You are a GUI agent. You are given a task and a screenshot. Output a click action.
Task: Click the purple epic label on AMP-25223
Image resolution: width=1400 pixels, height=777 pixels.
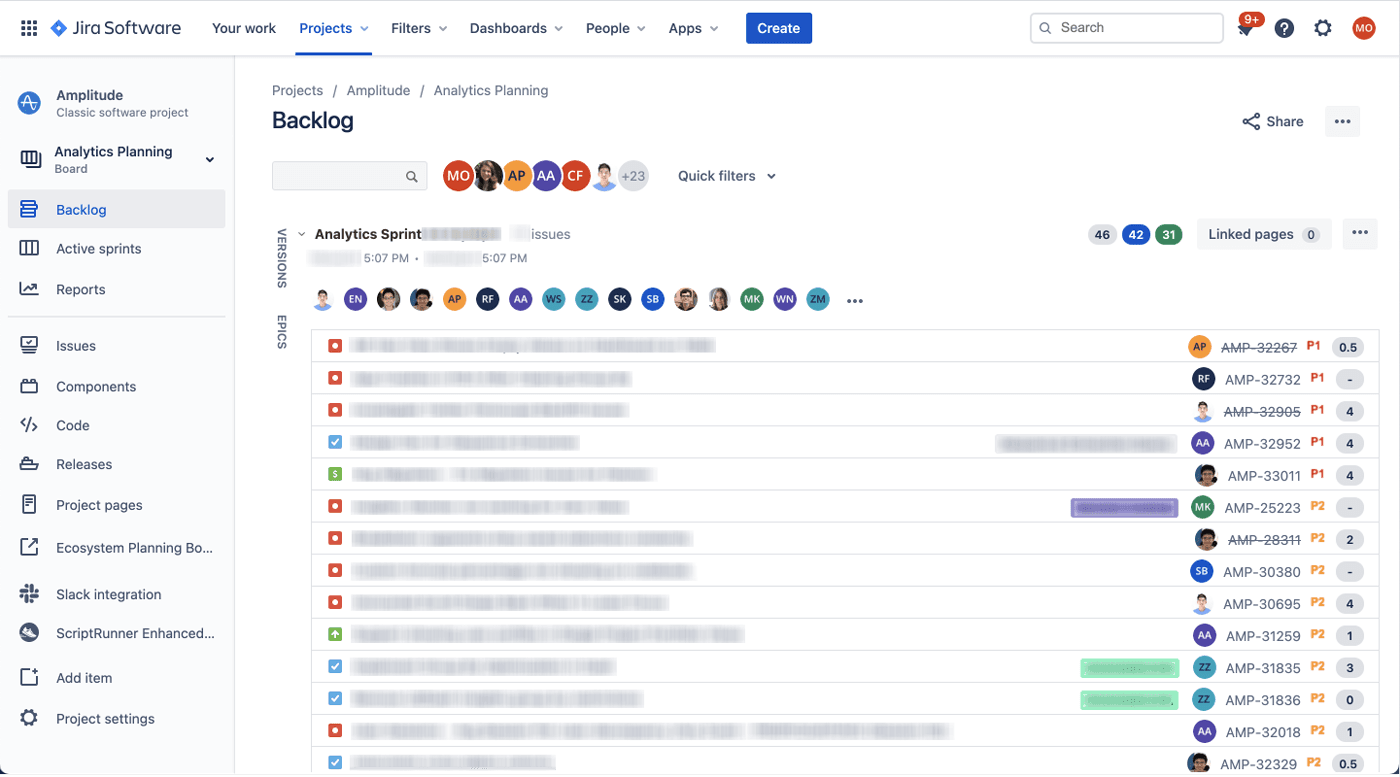click(x=1124, y=508)
